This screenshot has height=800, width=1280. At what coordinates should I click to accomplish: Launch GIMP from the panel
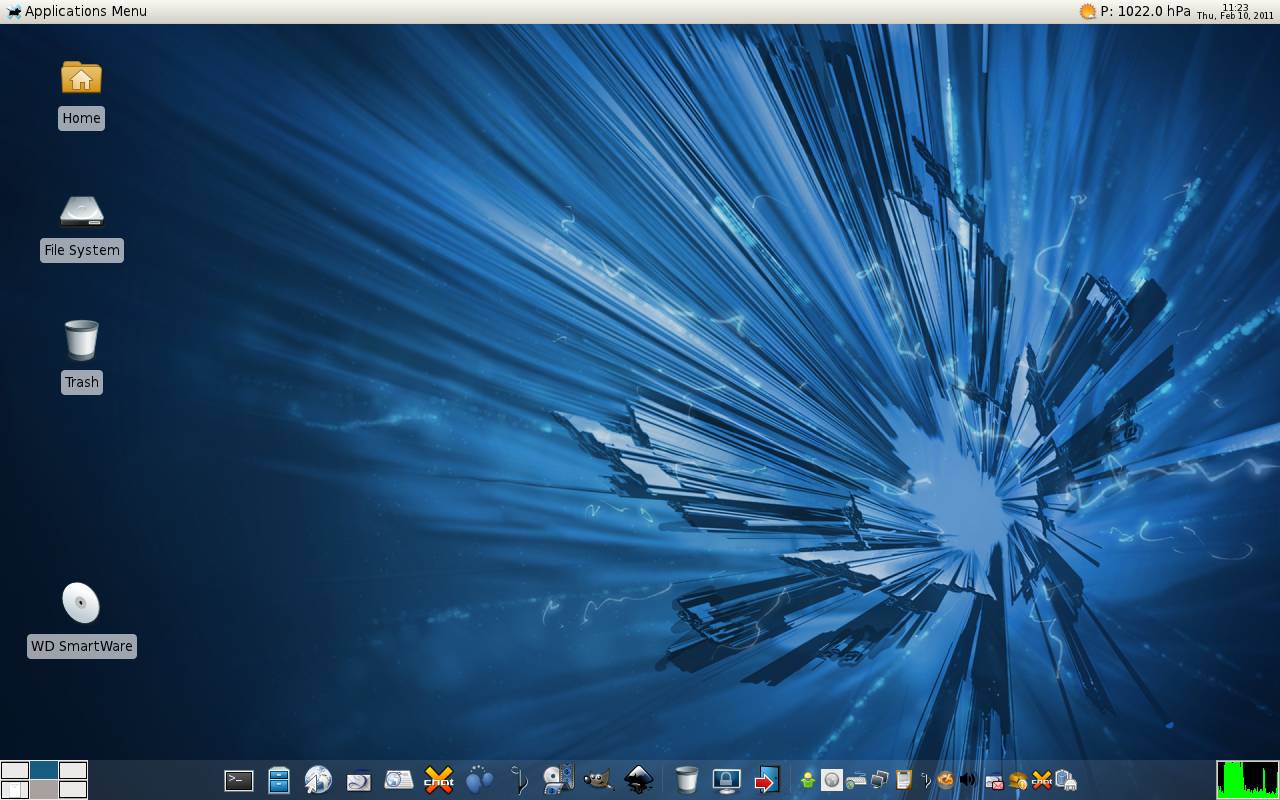point(598,780)
